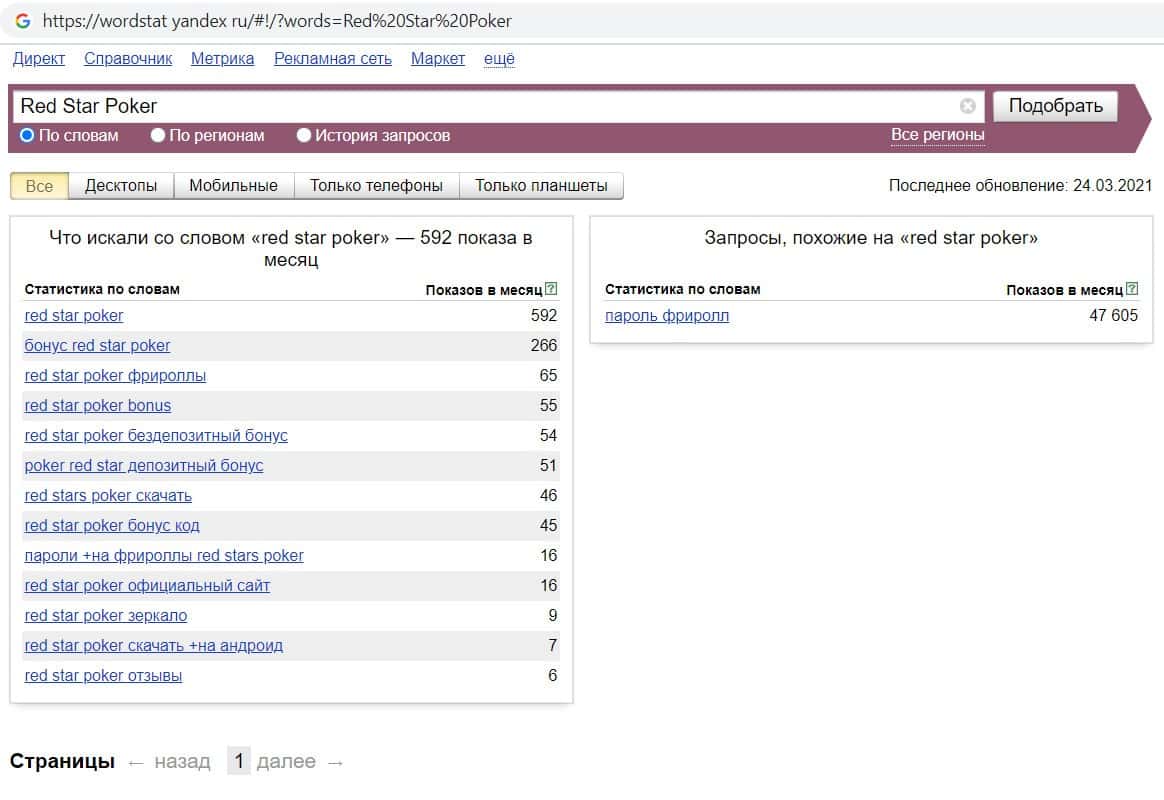Select the 'По словам' radio button
The height and width of the screenshot is (800, 1164).
pos(27,135)
